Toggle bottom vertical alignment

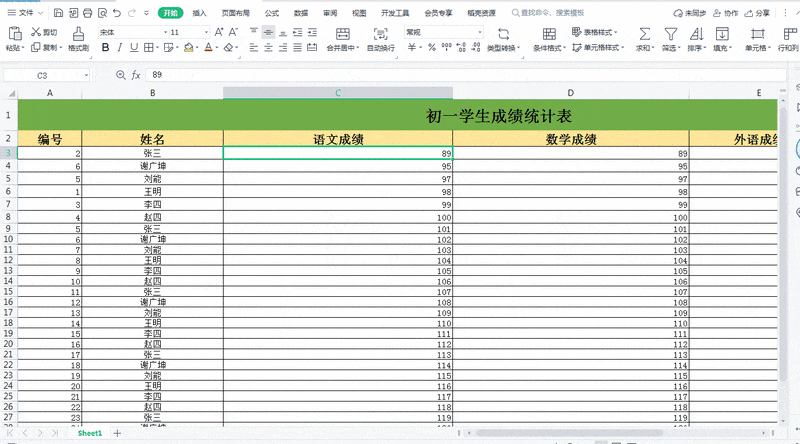pyautogui.click(x=283, y=32)
